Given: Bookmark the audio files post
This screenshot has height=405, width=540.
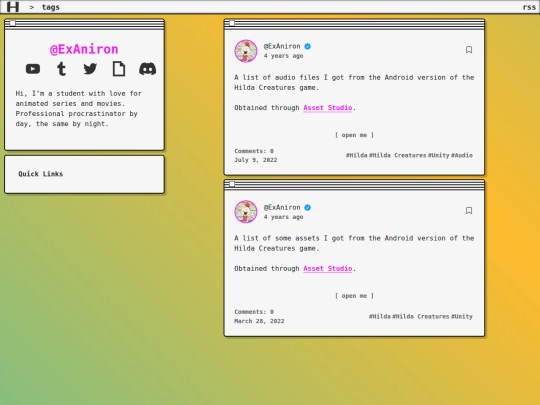Looking at the screenshot, I should point(469,50).
